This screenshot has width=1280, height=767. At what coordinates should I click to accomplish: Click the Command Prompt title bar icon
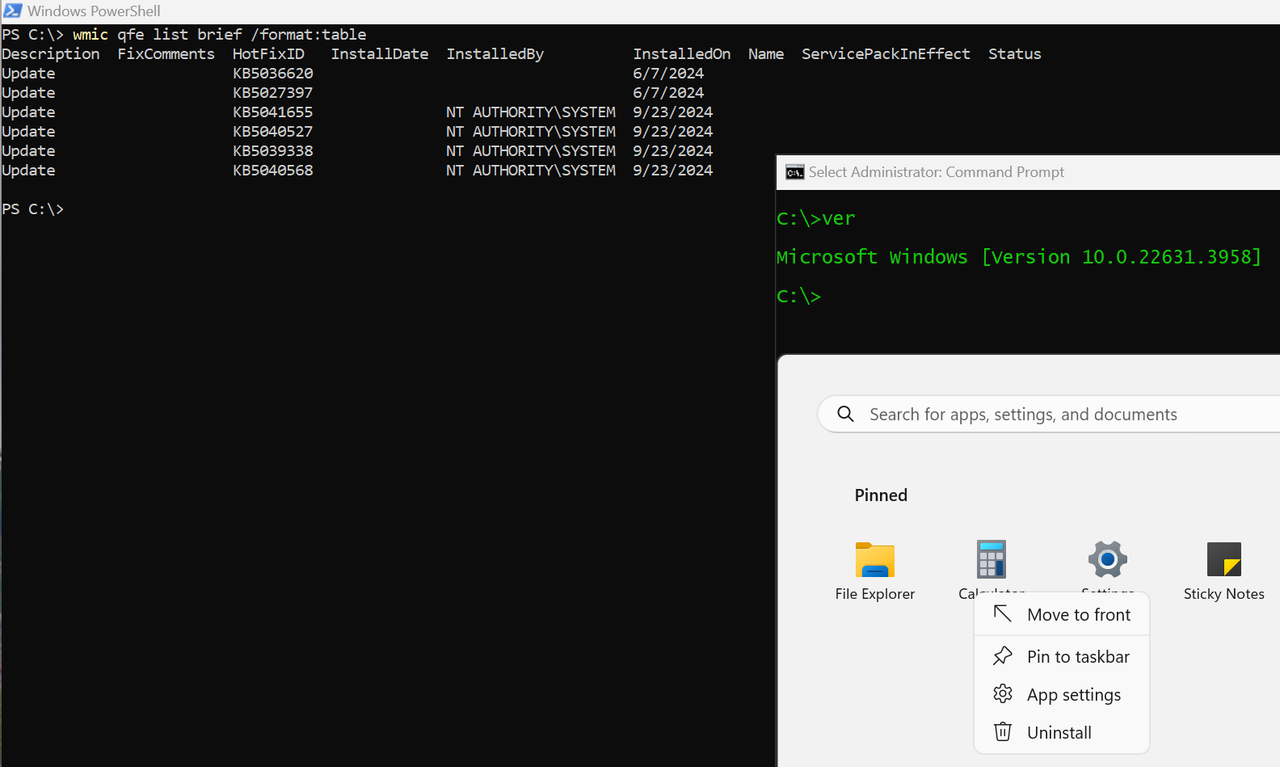(794, 172)
